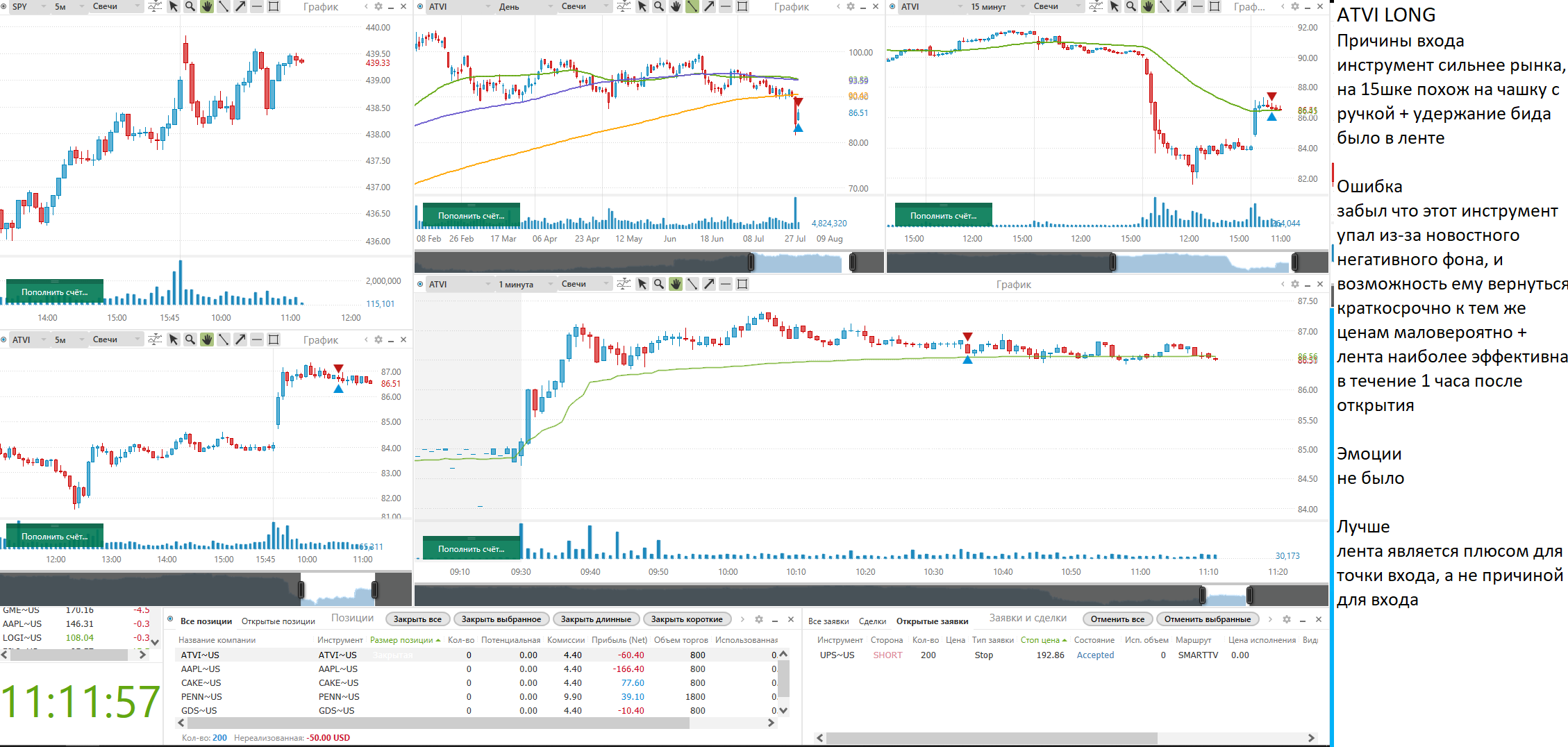Select horizontal line tool in ATVI День chart

coord(726,6)
